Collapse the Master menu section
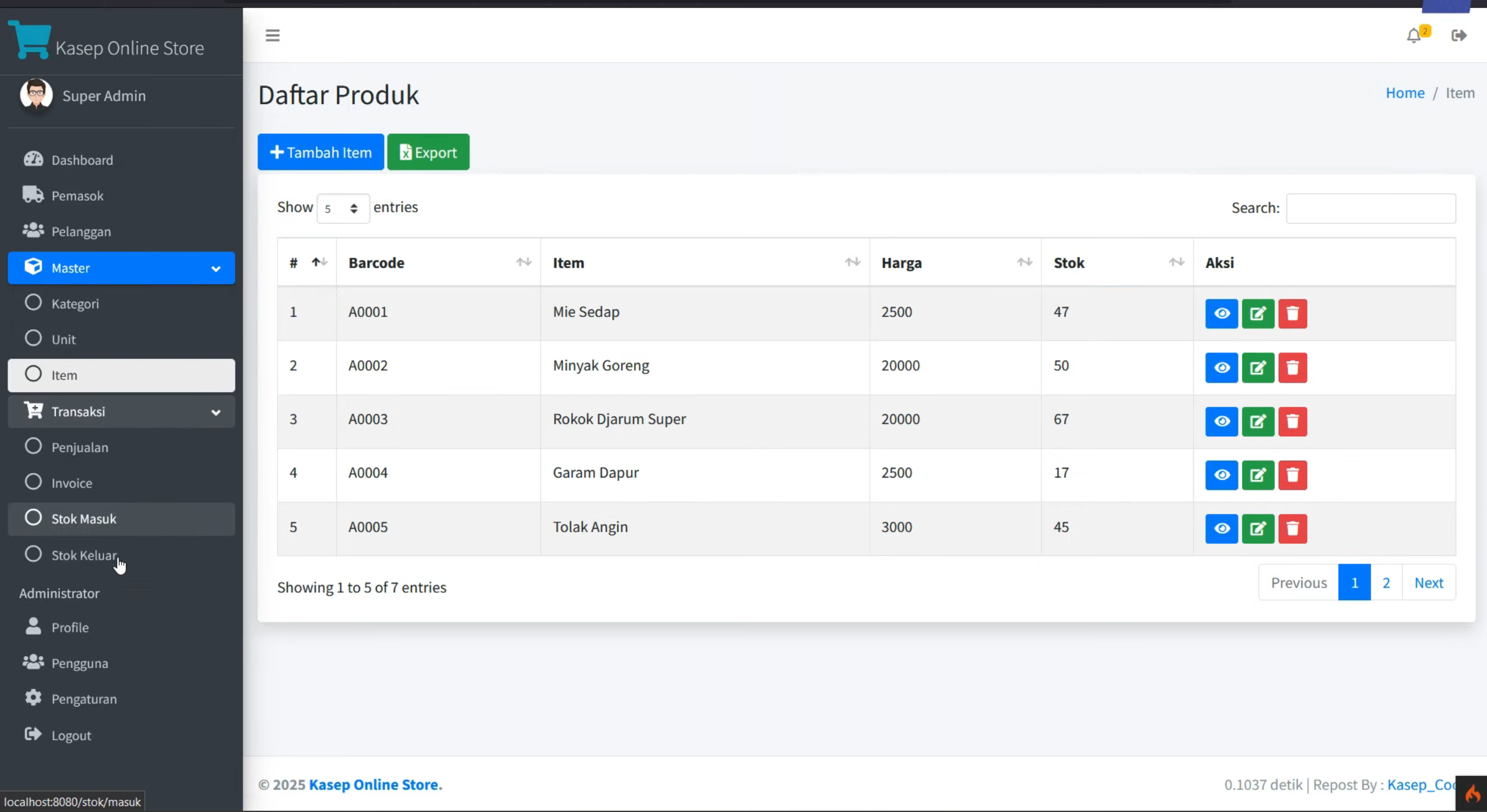The width and height of the screenshot is (1487, 812). click(x=121, y=268)
